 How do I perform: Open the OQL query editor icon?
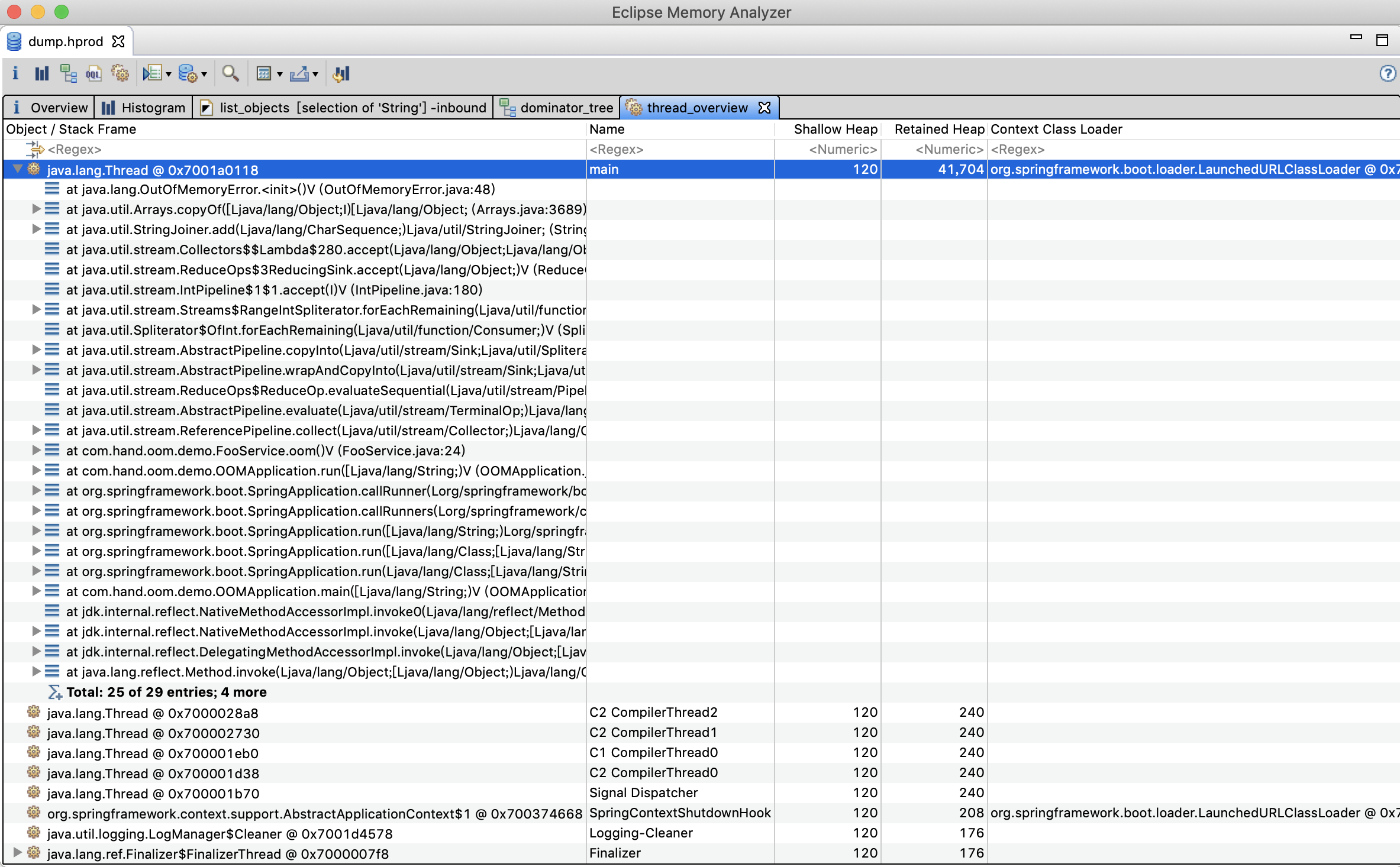(93, 73)
